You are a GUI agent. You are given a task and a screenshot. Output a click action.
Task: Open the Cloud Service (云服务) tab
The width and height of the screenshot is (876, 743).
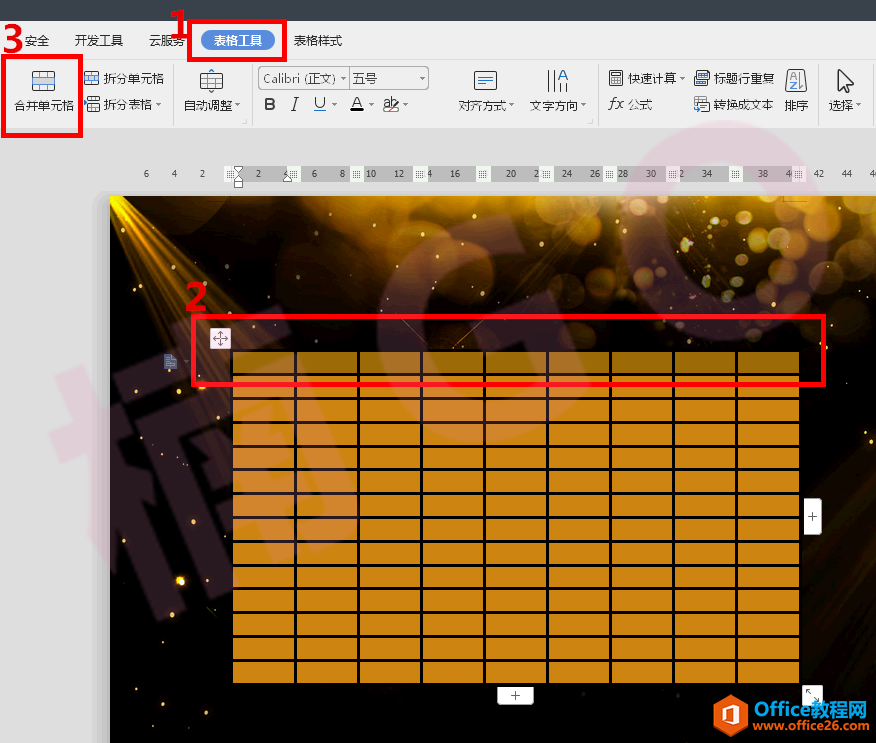[x=166, y=40]
